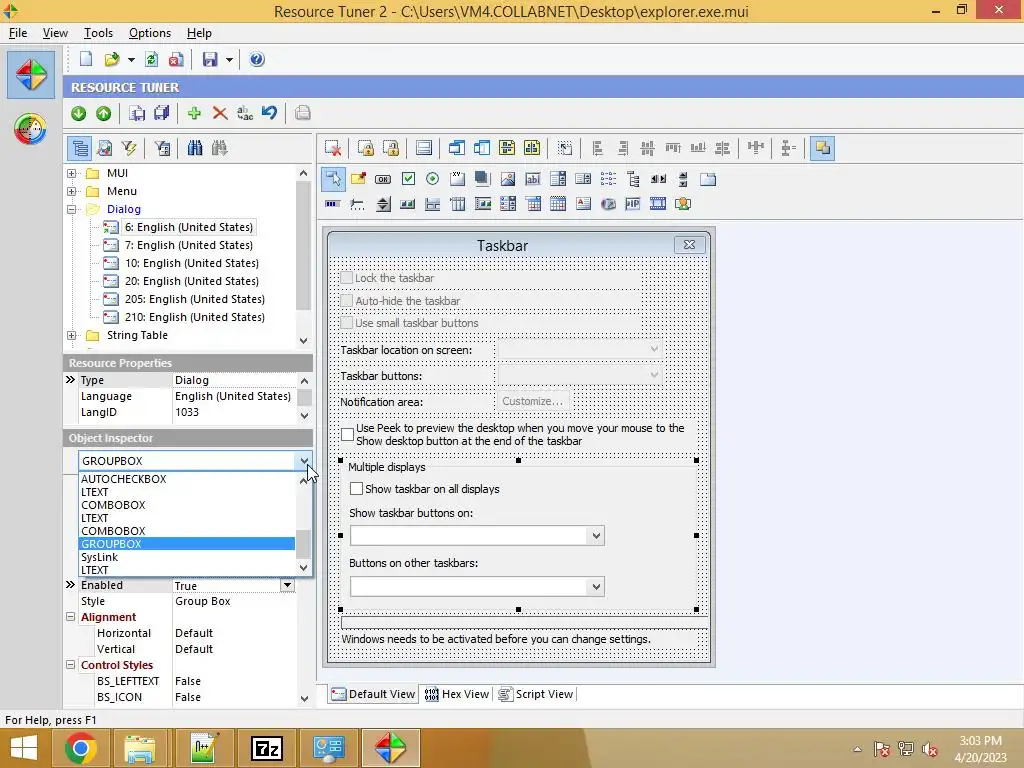Check Show taskbar on all displays
Viewport: 1024px width, 768px height.
pos(357,488)
